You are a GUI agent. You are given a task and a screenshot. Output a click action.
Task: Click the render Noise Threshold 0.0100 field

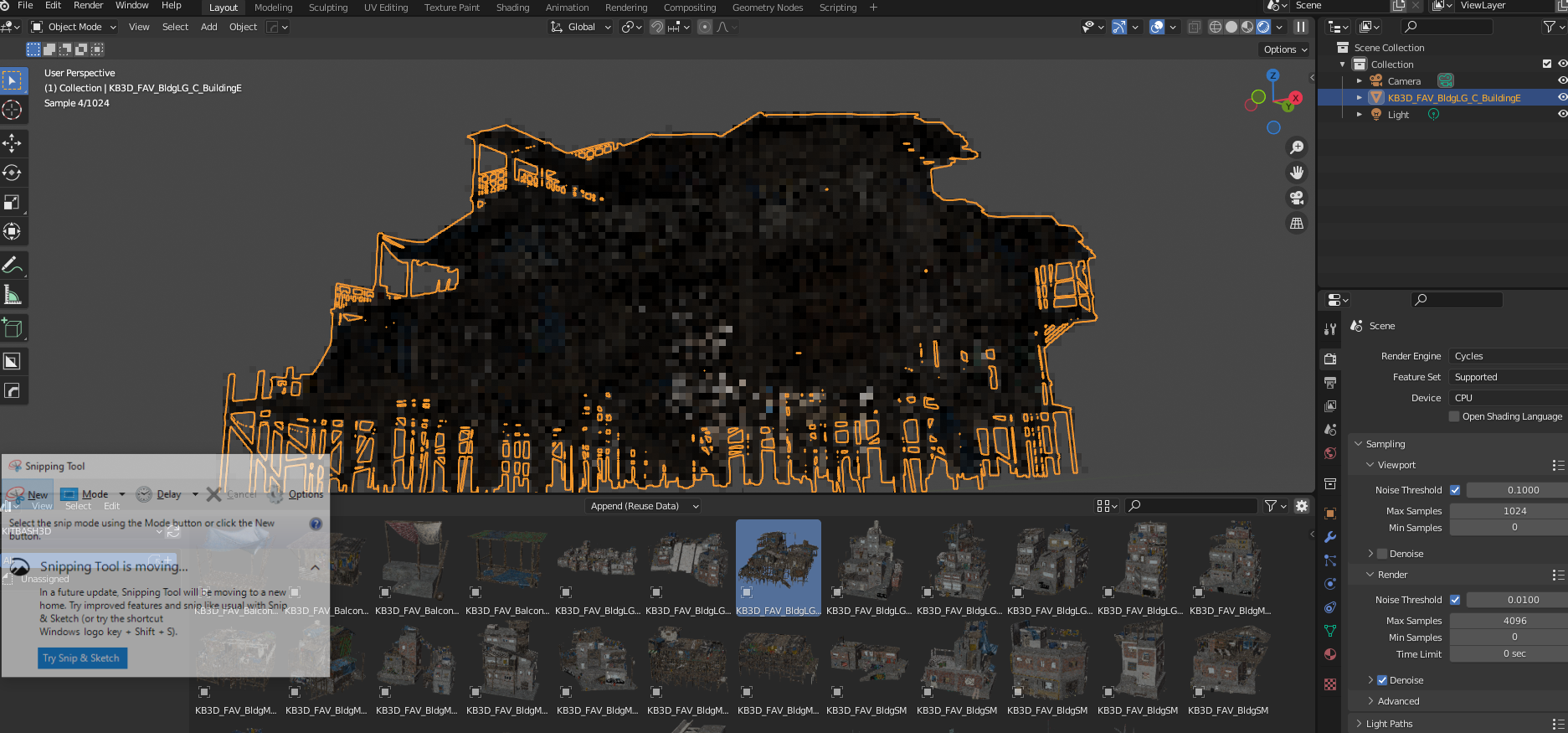click(x=1517, y=600)
